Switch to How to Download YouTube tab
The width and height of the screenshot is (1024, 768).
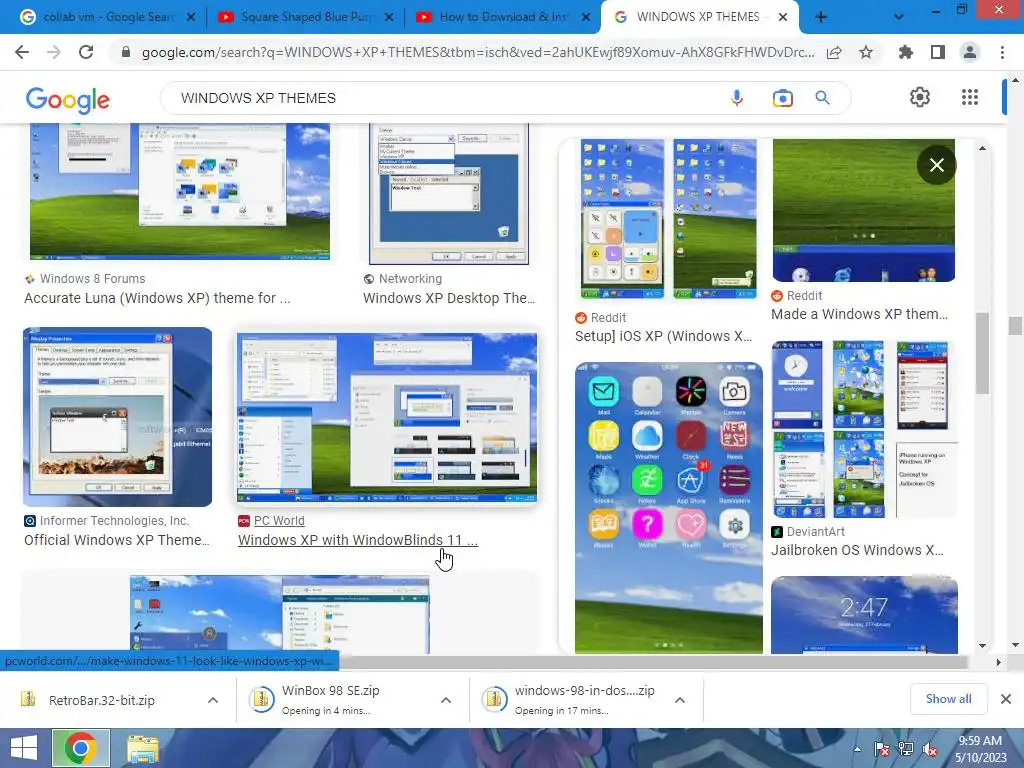click(495, 17)
